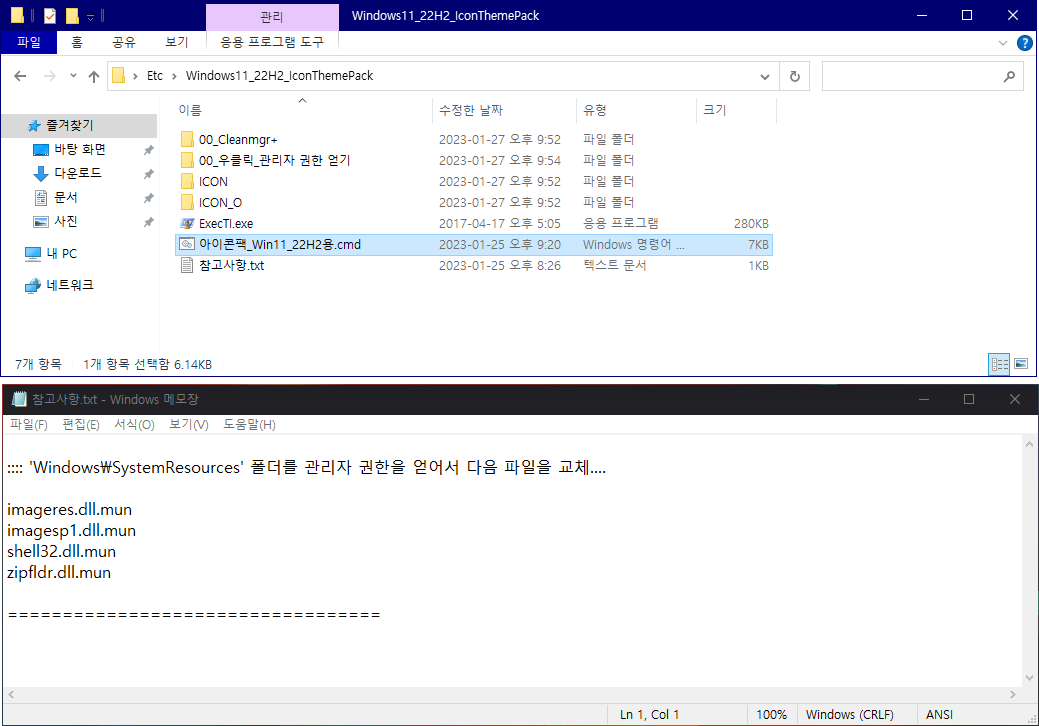Expand the address bar history dropdown
This screenshot has height=726, width=1039.
(x=765, y=76)
